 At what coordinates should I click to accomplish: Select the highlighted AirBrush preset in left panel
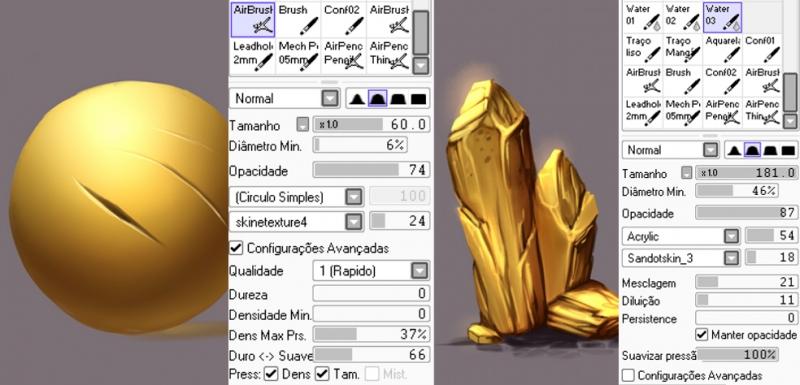(253, 19)
